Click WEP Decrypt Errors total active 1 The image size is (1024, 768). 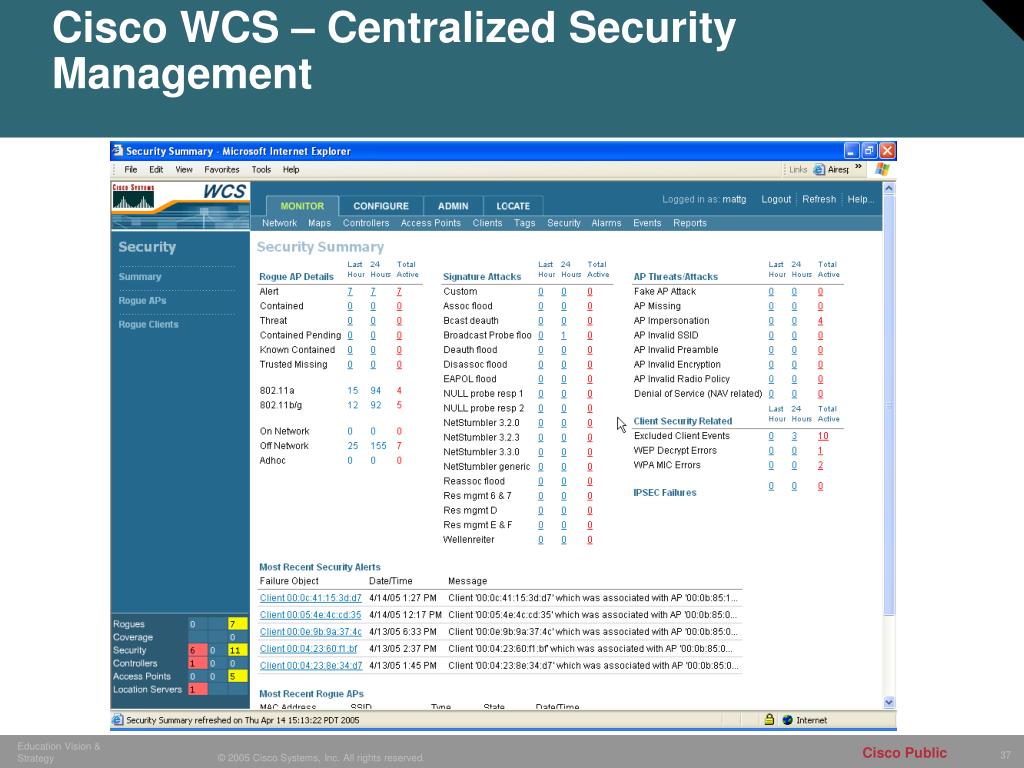(x=820, y=451)
